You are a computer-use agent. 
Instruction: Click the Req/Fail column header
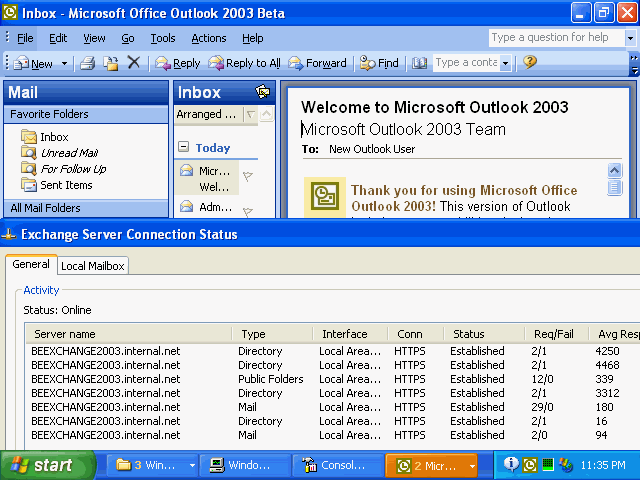pyautogui.click(x=557, y=334)
